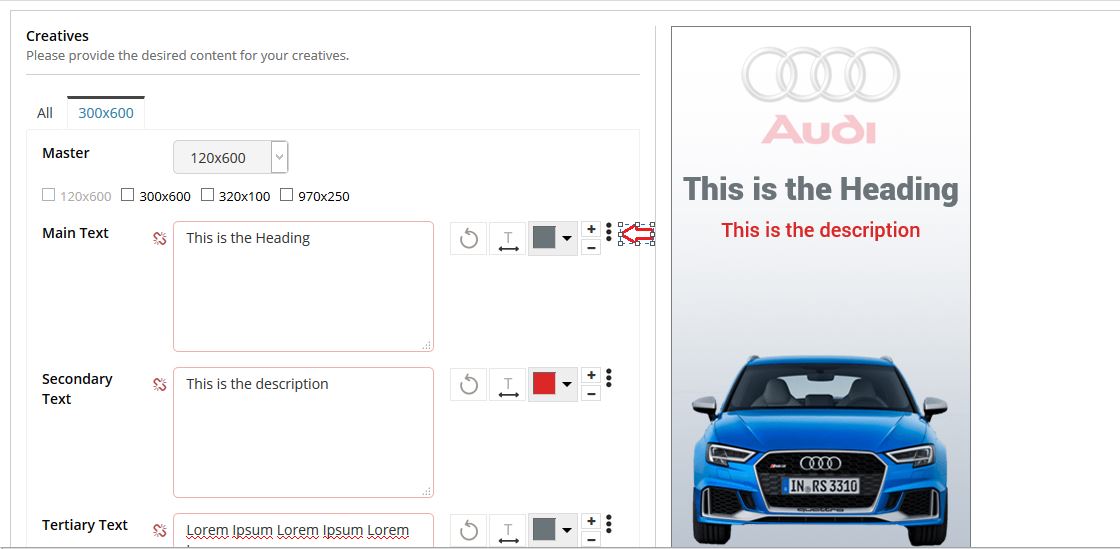The image size is (1120, 549).
Task: Decrease Main Text font size with minus
Action: 591,248
